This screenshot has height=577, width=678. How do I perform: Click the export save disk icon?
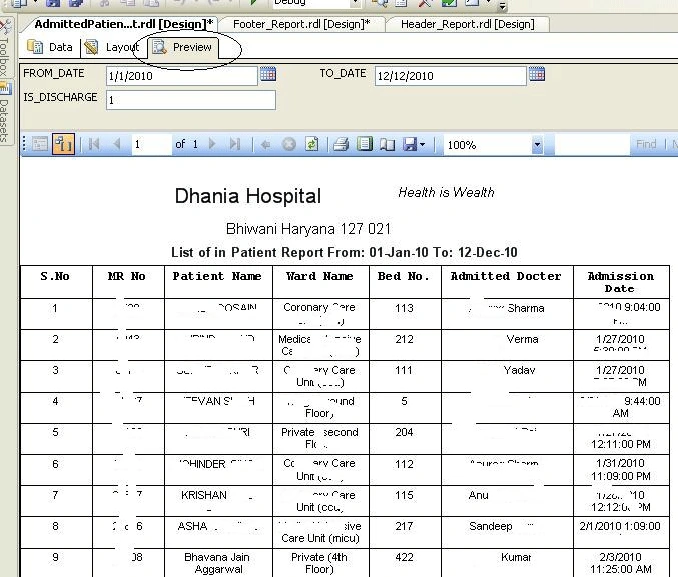[410, 144]
